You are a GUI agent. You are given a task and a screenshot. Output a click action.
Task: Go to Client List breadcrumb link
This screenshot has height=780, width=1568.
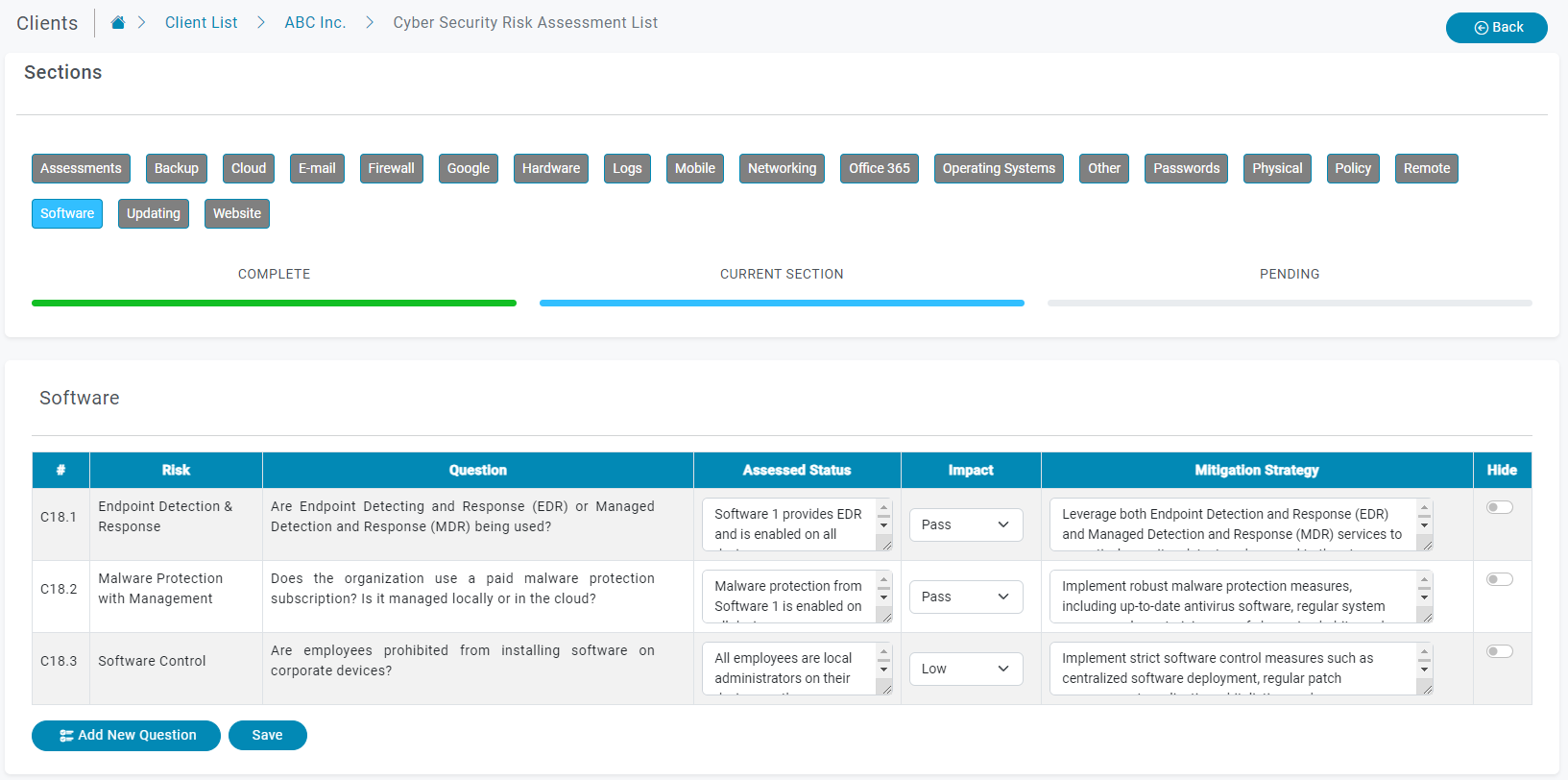(x=201, y=23)
